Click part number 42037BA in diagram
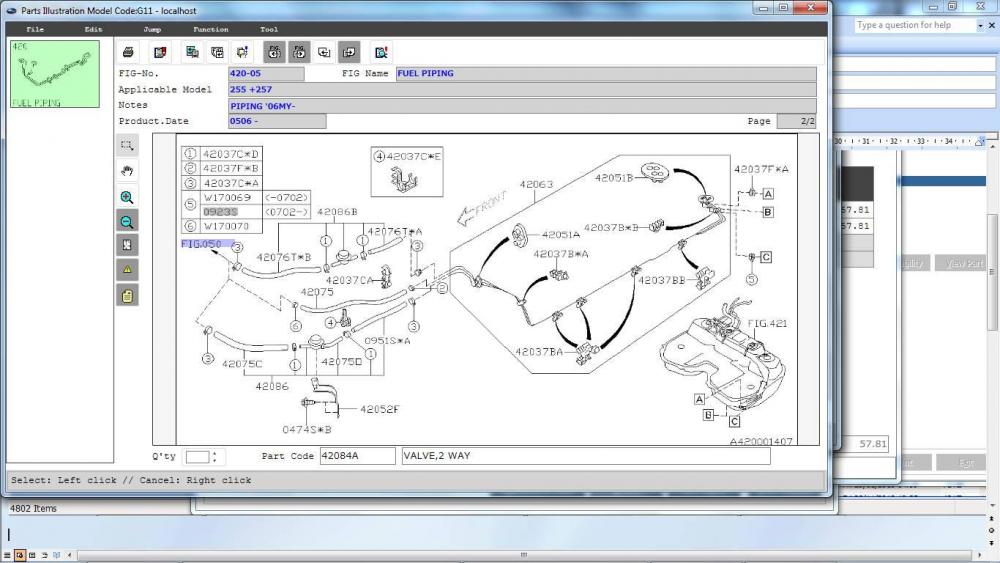Screen dimensions: 1000x563 tap(539, 351)
